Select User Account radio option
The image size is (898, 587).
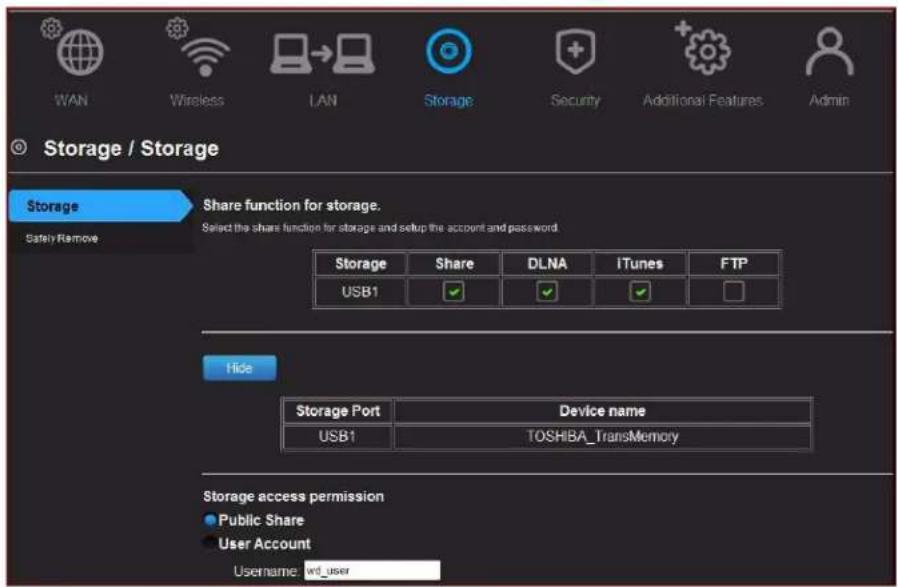pos(210,543)
